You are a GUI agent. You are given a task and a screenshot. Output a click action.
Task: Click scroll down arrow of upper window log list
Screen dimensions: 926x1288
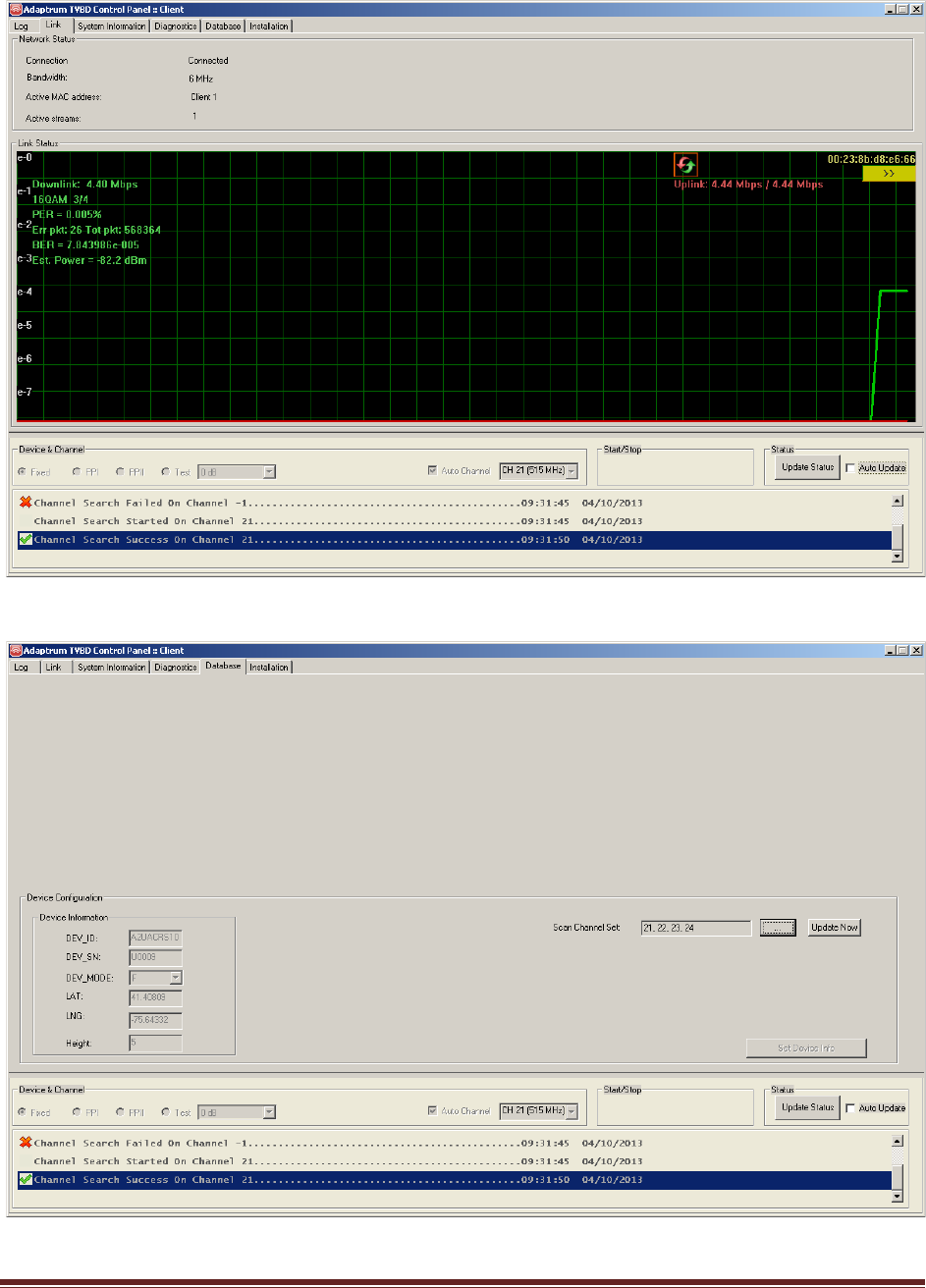897,557
